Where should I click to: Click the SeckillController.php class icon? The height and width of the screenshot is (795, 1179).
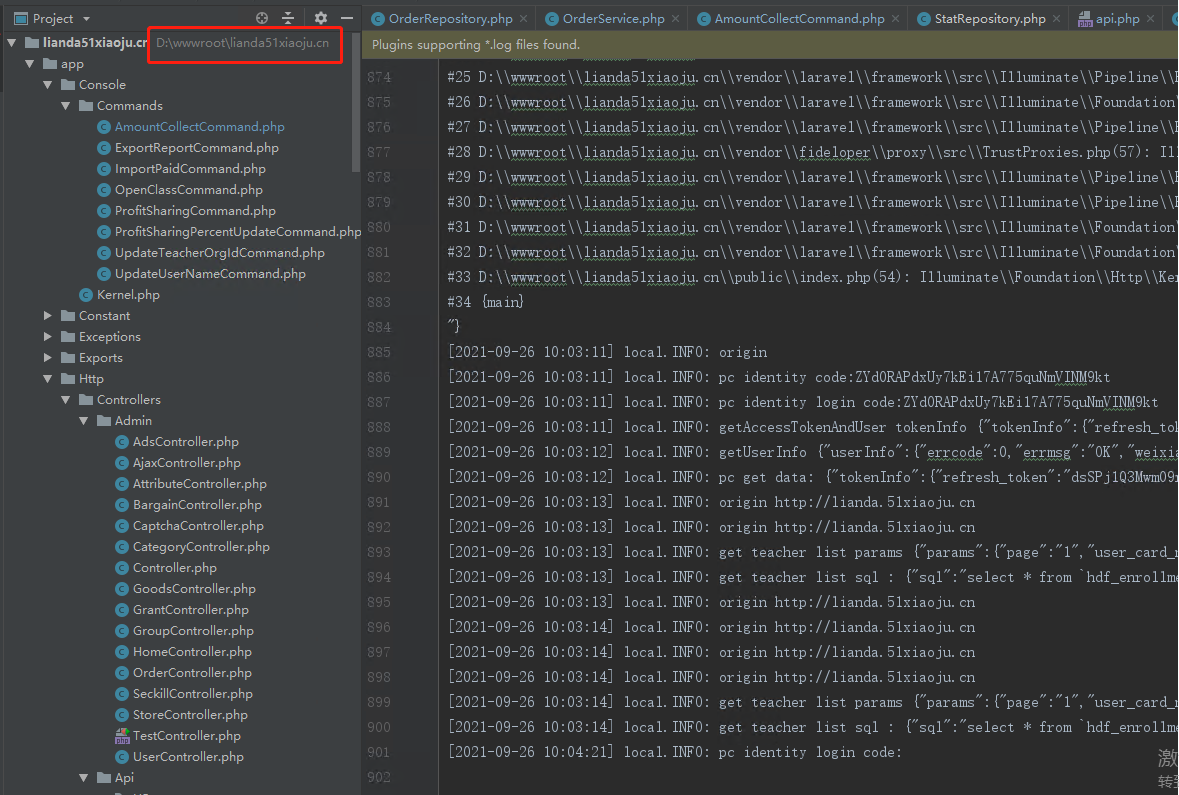[x=122, y=694]
